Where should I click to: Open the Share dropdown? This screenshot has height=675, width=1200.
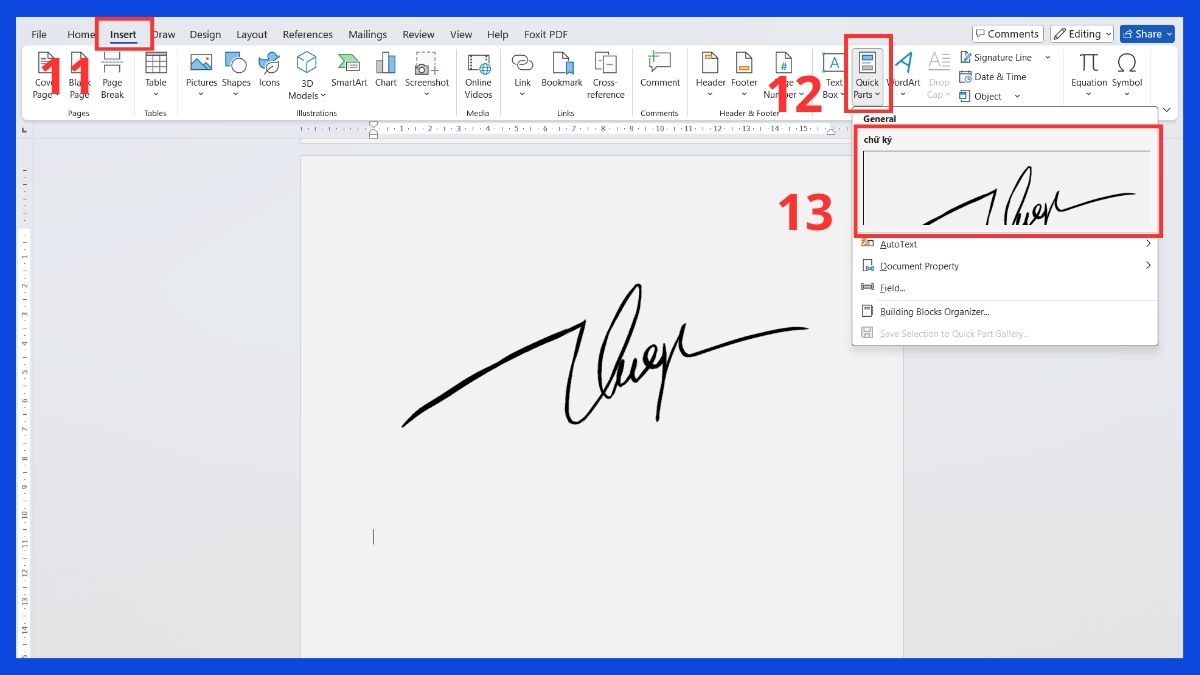coord(1147,34)
